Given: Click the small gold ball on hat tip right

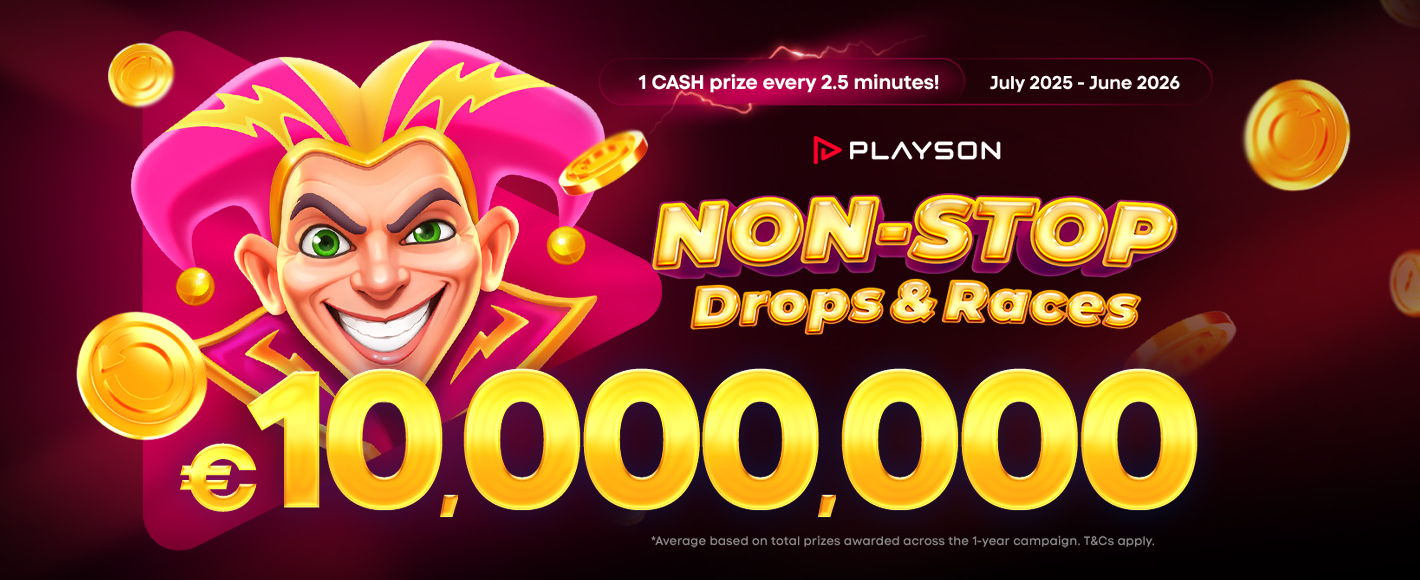Looking at the screenshot, I should 565,245.
